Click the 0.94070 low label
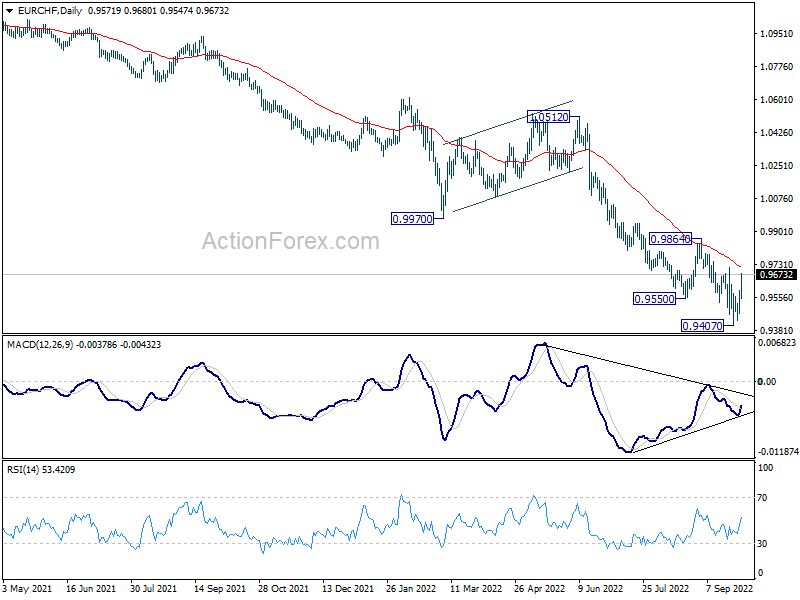Screen dimensions: 800x600 tap(703, 326)
